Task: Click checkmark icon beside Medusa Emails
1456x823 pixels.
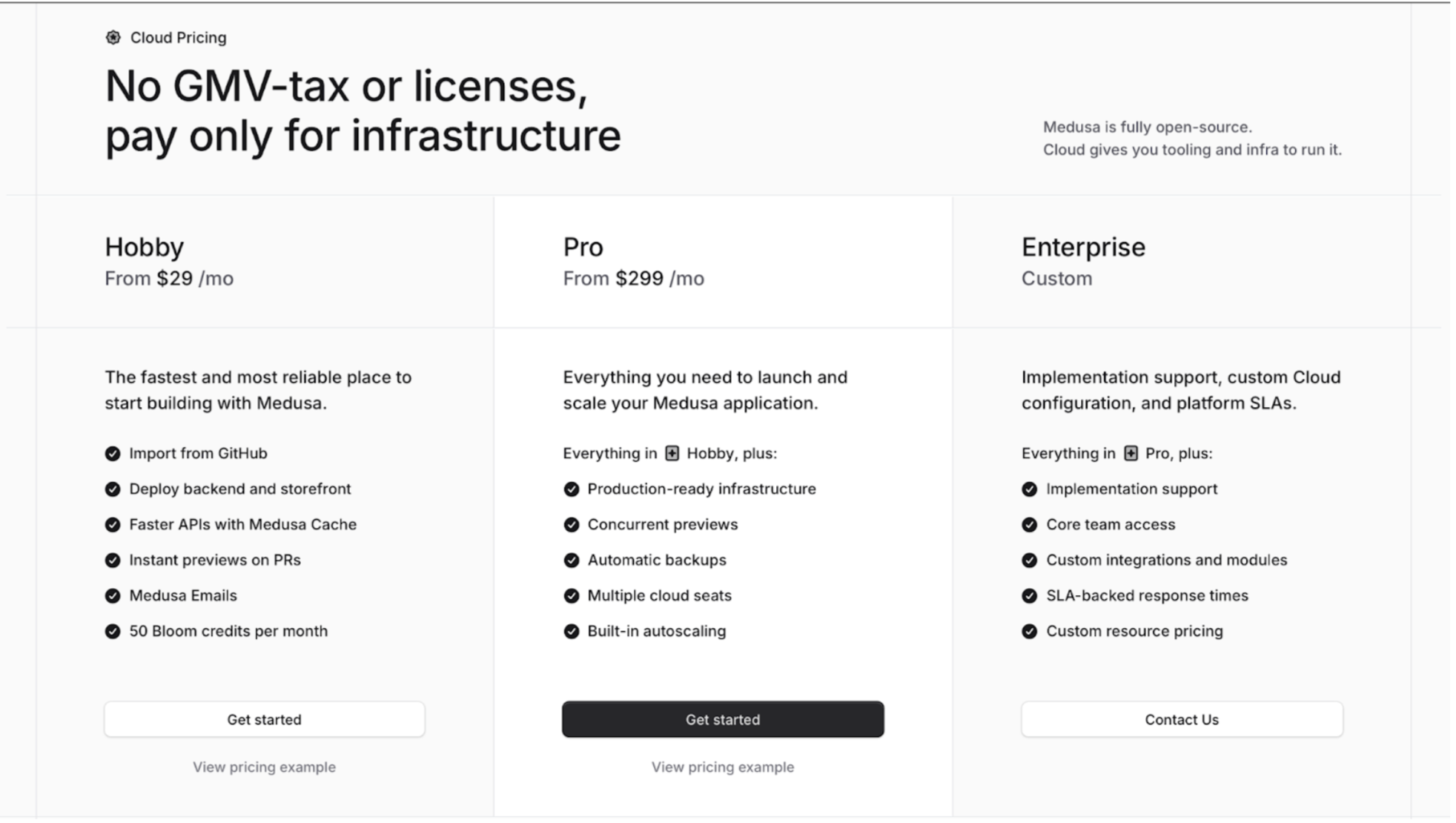Action: click(x=113, y=596)
